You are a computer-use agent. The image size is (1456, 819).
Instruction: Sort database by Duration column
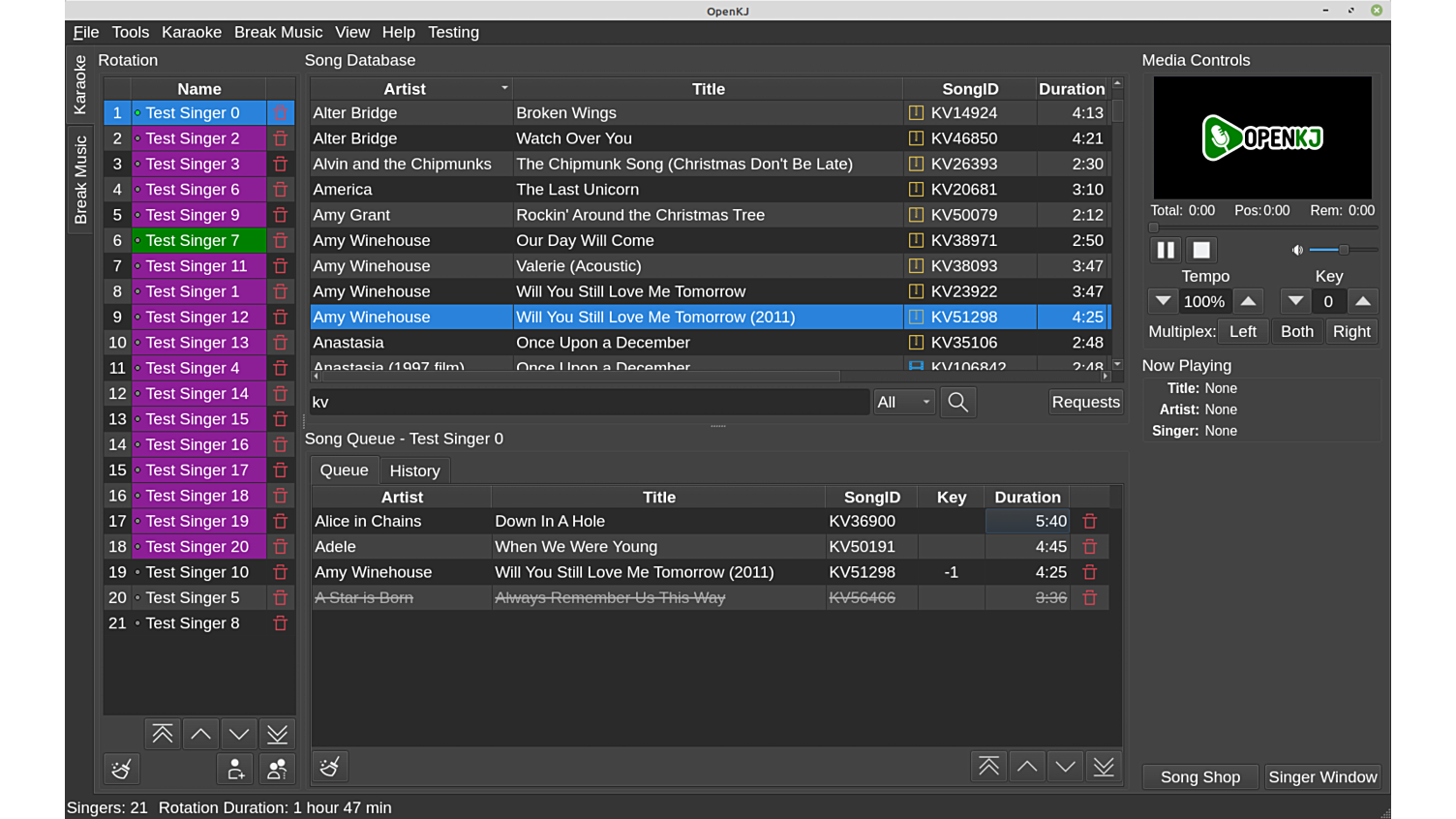[x=1072, y=89]
